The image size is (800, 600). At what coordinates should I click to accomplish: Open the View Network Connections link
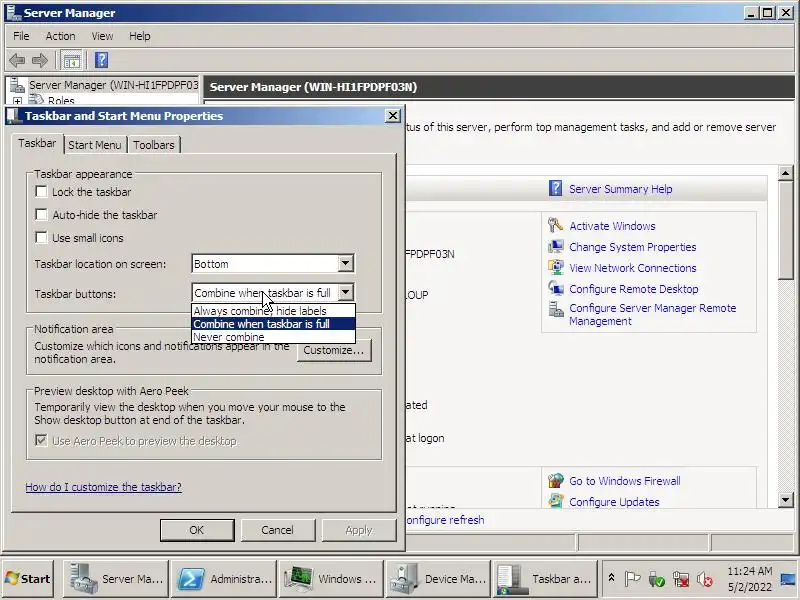(633, 268)
